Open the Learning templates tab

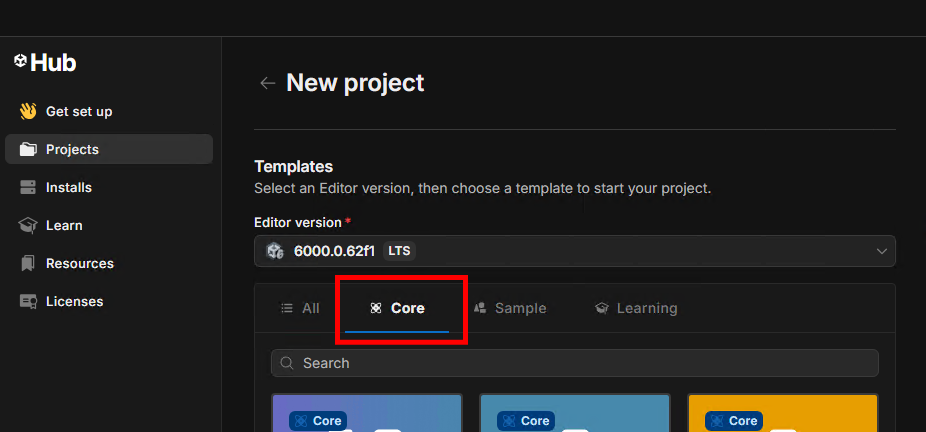click(x=636, y=308)
